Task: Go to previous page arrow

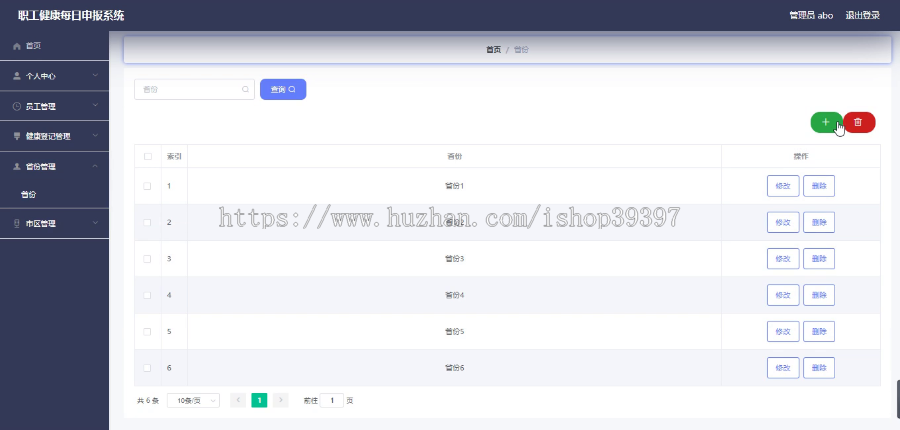Action: point(238,400)
